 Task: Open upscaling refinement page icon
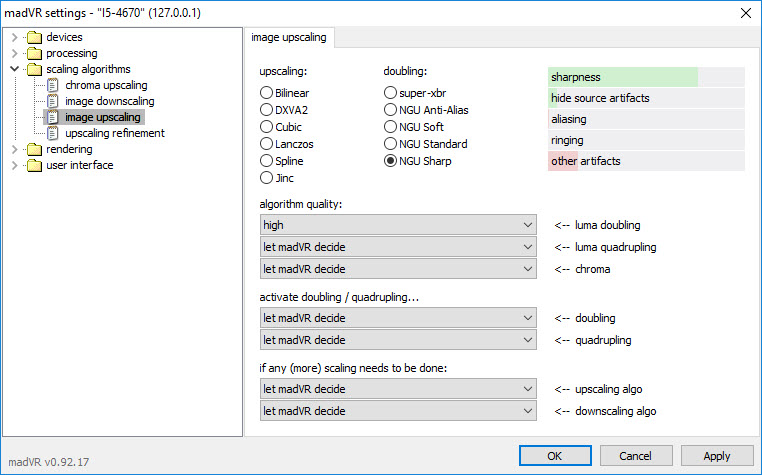tap(52, 133)
